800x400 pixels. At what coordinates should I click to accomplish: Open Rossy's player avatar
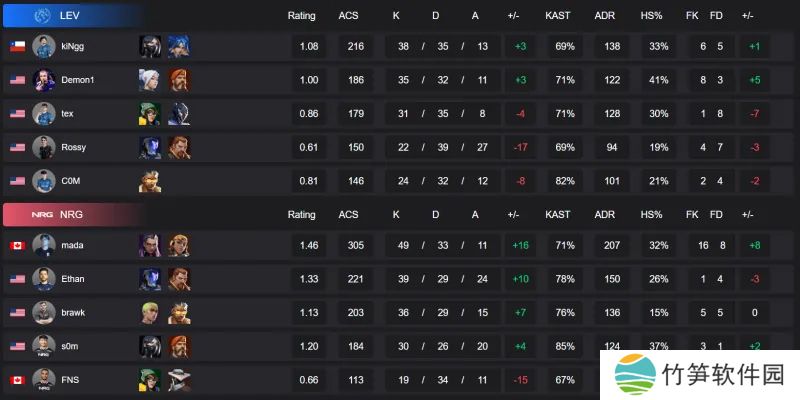pos(44,147)
